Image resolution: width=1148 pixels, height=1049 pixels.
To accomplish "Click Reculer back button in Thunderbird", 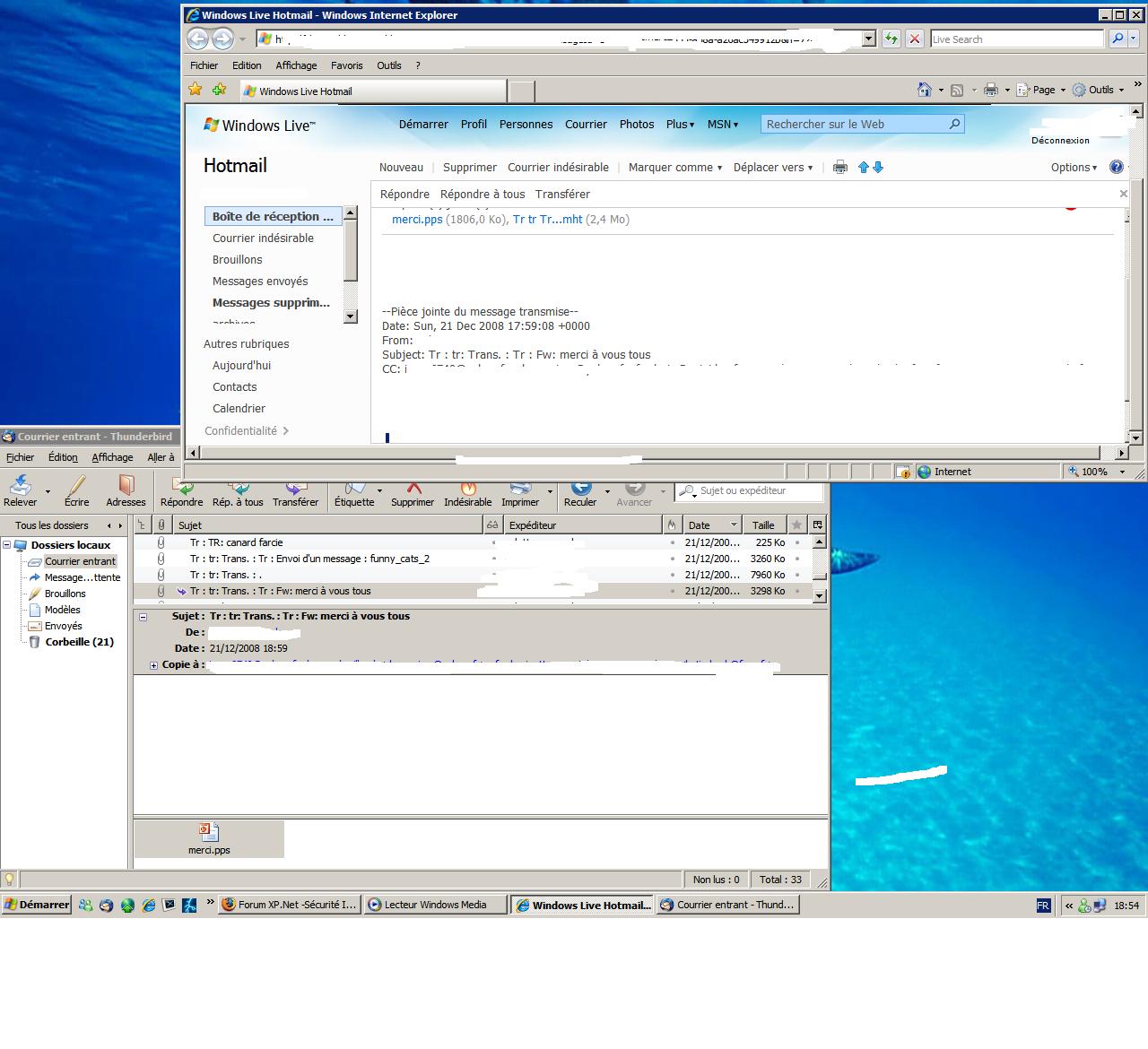I will click(580, 495).
